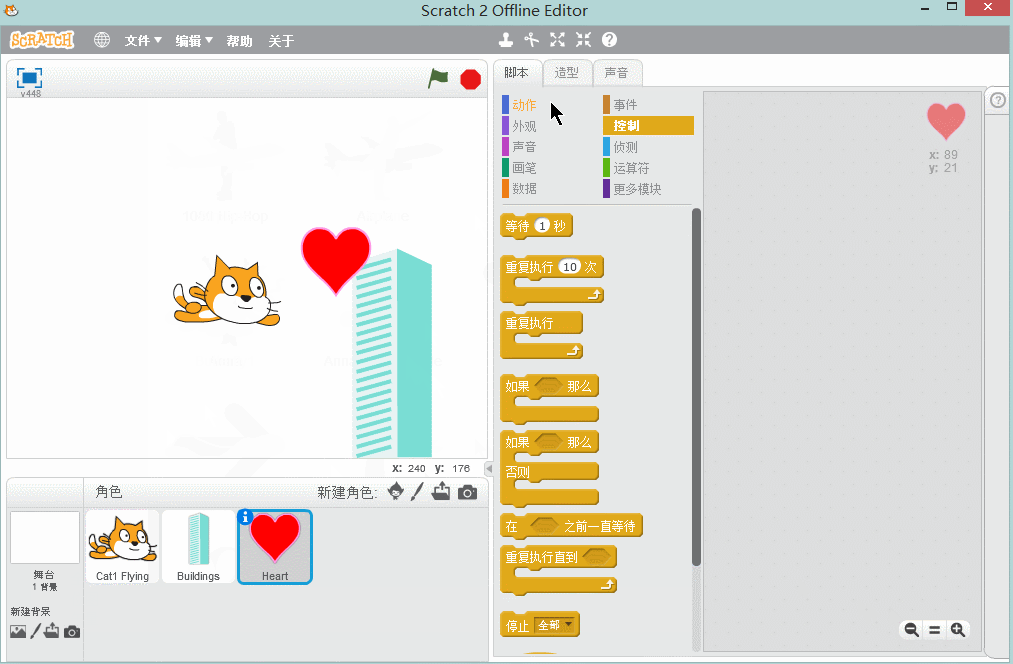Screen dimensions: 1013x664
Task: Open the language globe selector
Action: tap(100, 40)
